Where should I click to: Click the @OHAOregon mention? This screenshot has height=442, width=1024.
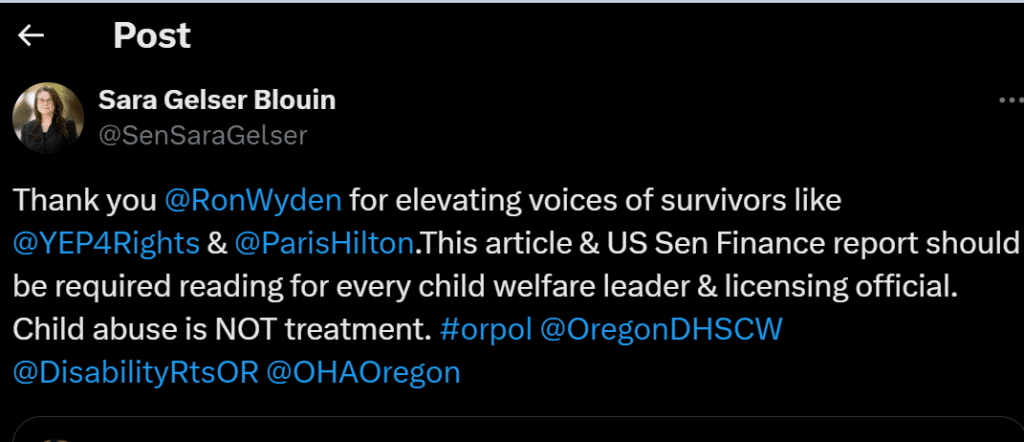[x=364, y=373]
